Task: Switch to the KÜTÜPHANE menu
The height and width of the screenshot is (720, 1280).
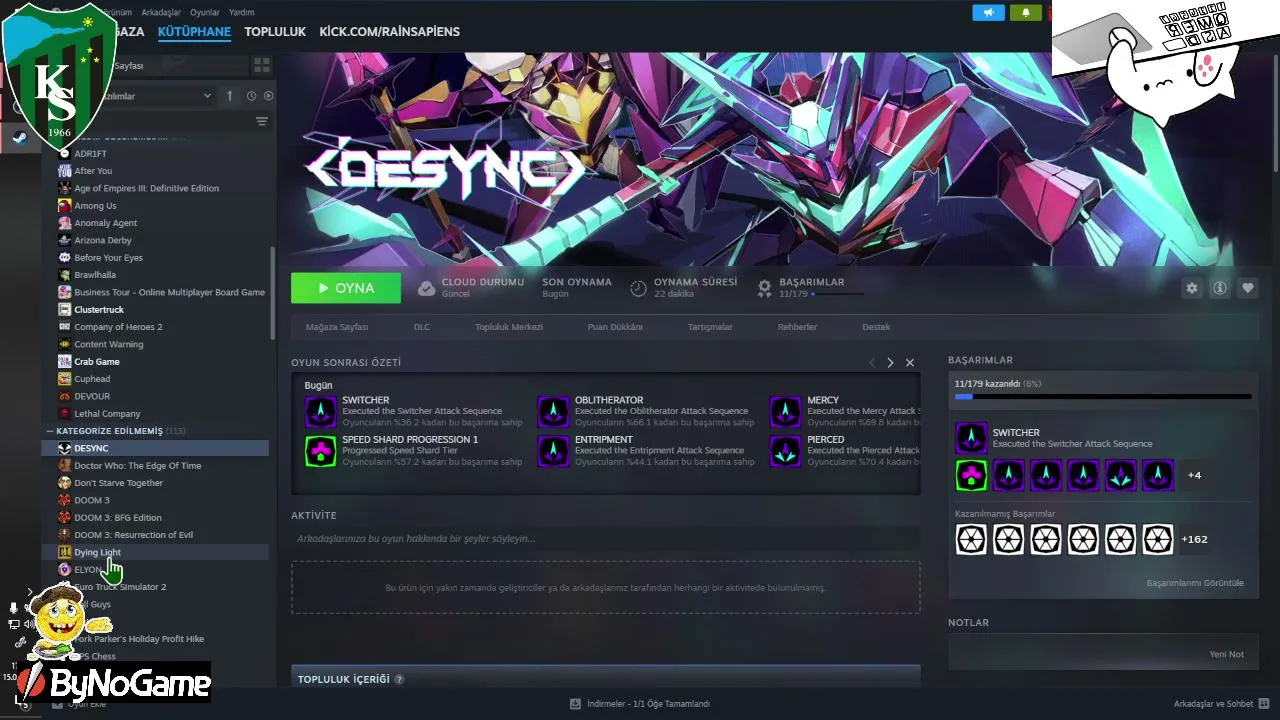Action: (194, 32)
